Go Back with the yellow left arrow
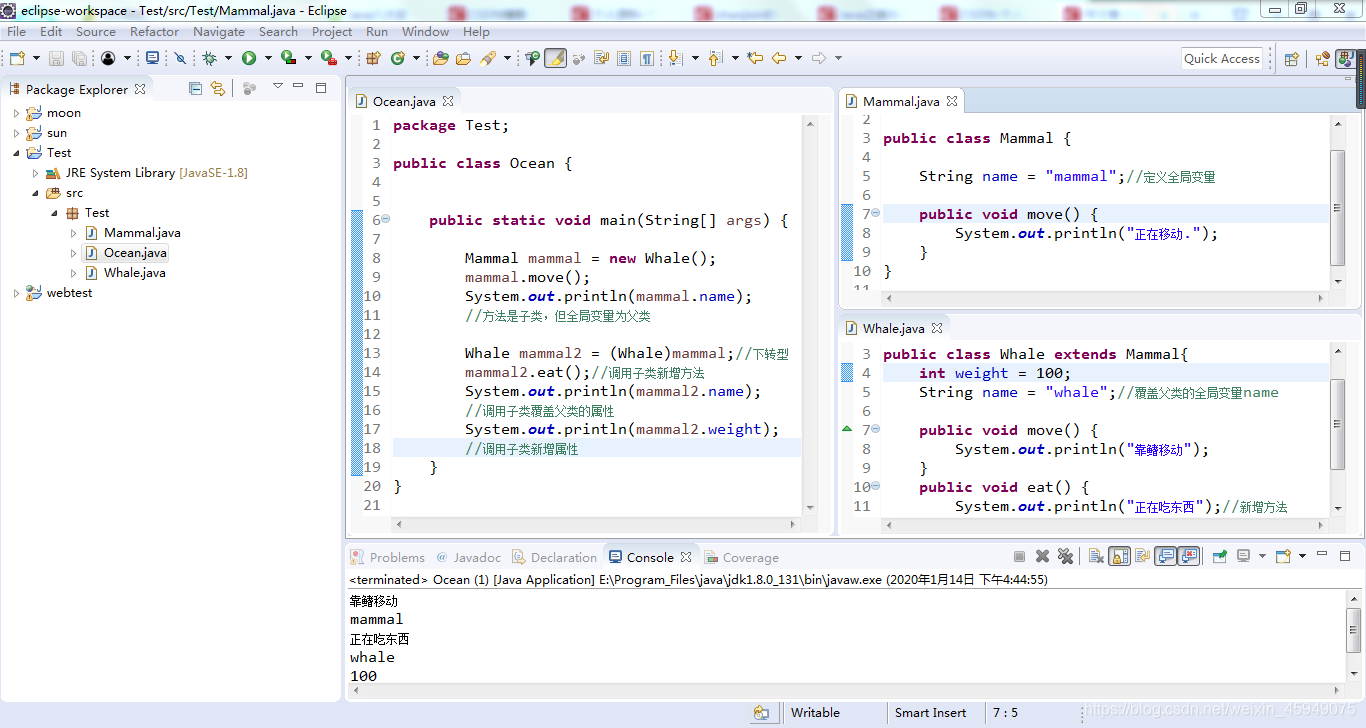This screenshot has height=728, width=1366. 778,58
